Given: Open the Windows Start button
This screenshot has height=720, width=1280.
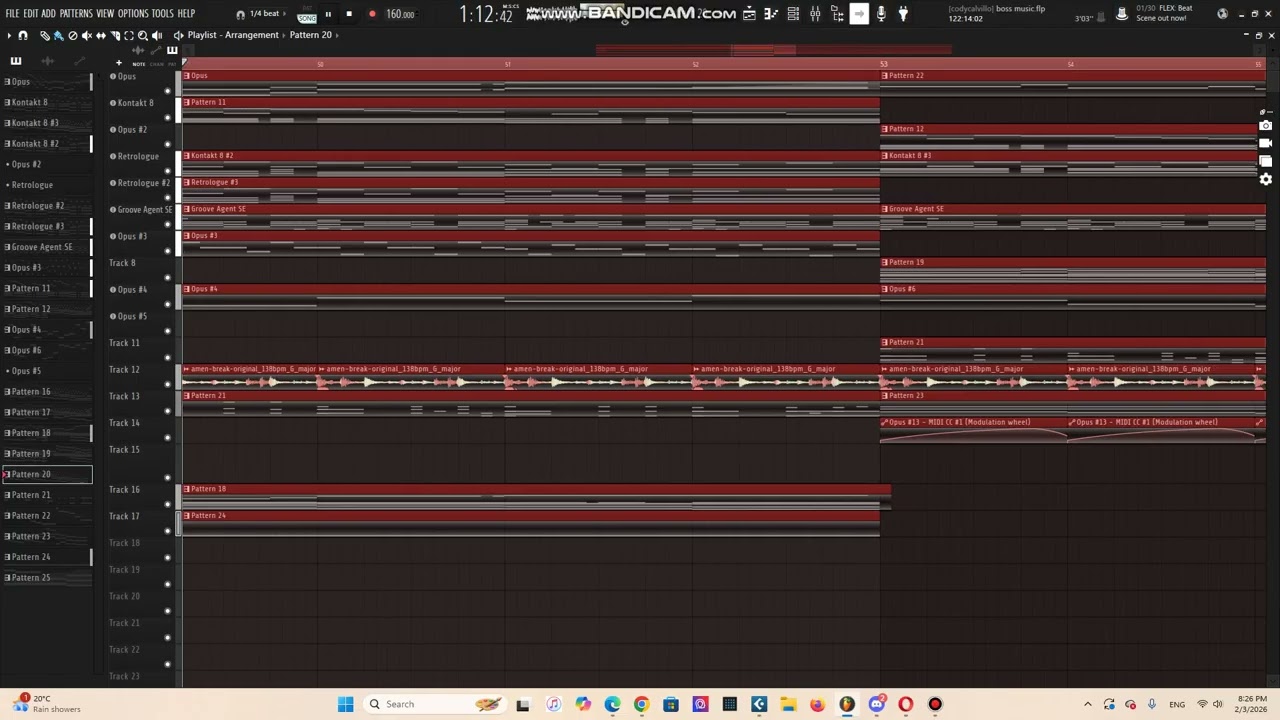Looking at the screenshot, I should [345, 704].
